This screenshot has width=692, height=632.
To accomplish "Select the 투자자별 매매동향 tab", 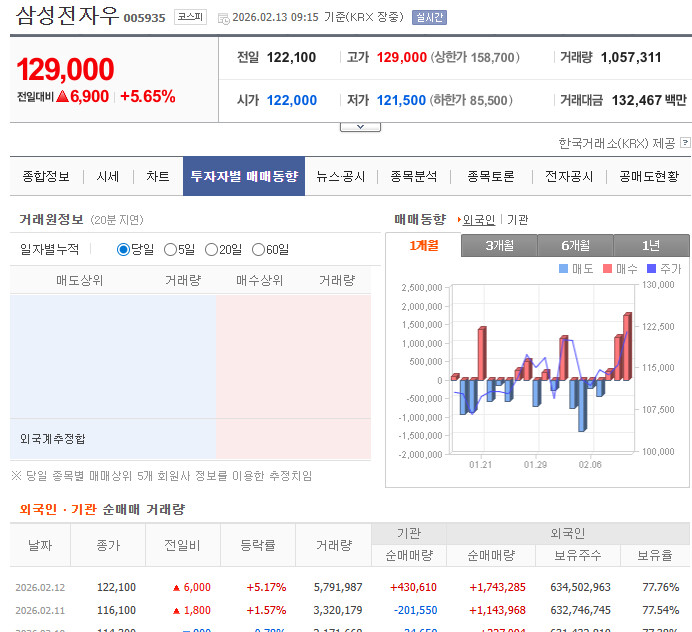I will click(x=244, y=176).
